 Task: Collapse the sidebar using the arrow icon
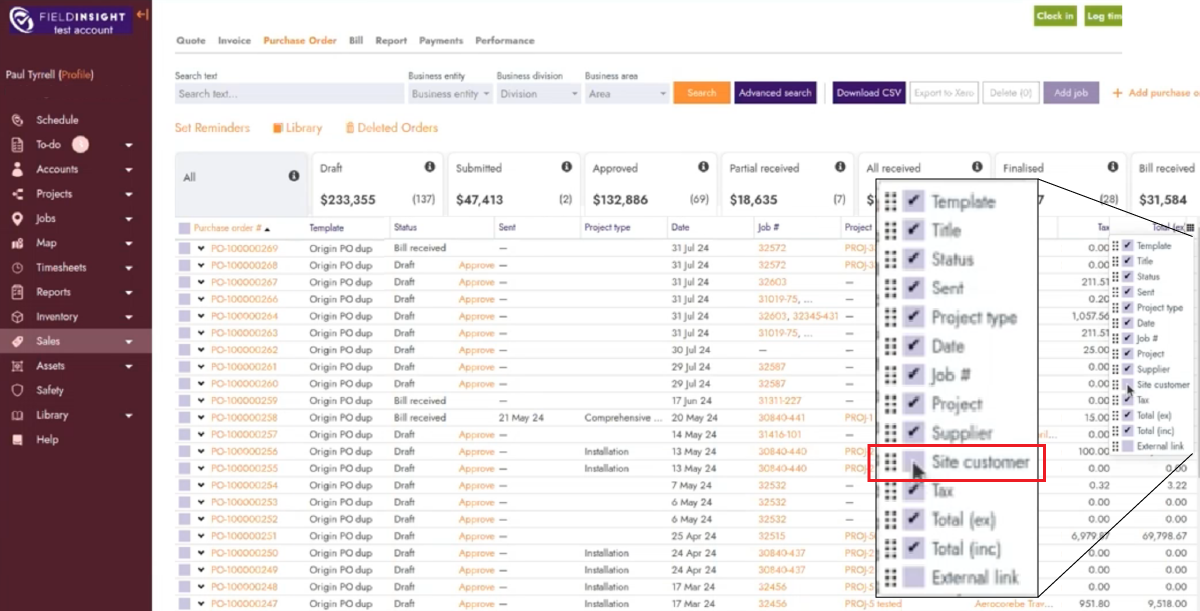(x=142, y=15)
